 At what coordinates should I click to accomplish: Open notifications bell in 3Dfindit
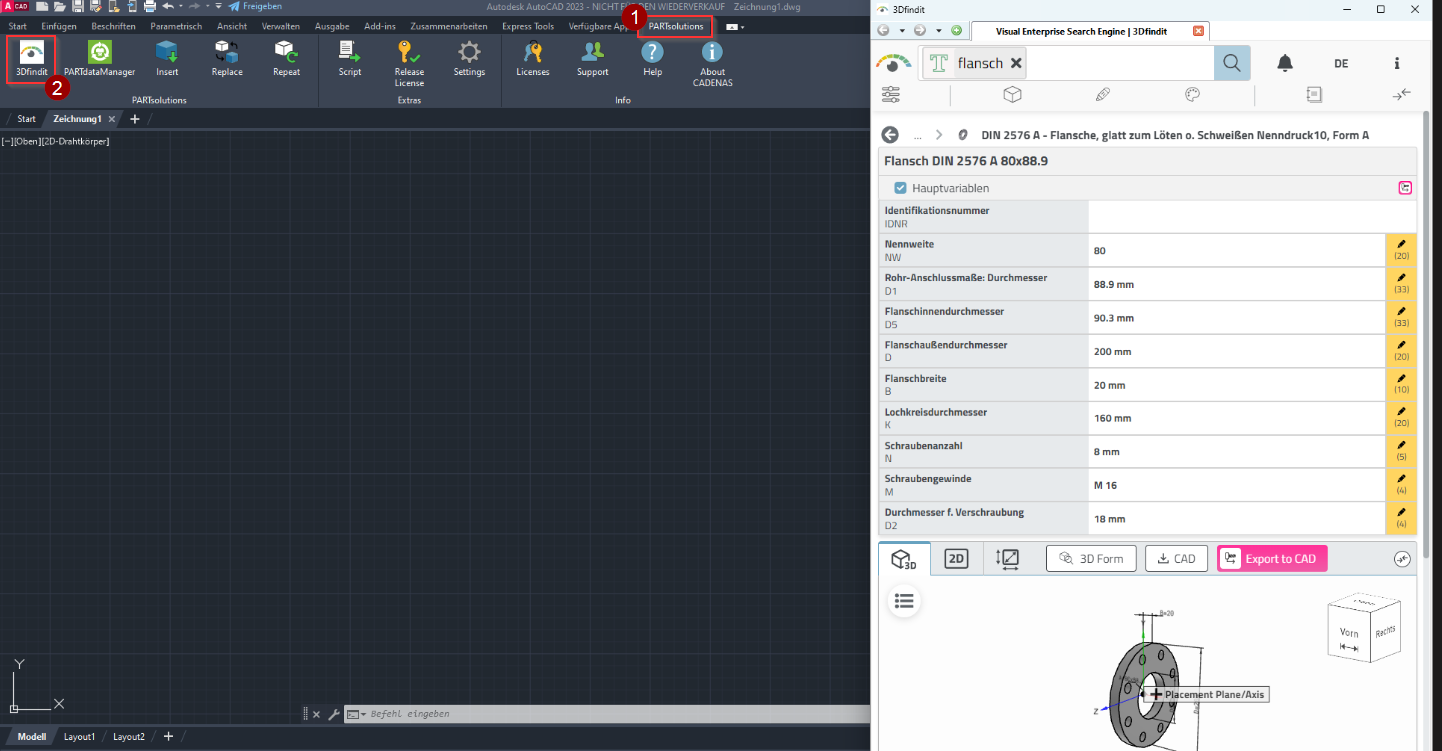coord(1285,63)
